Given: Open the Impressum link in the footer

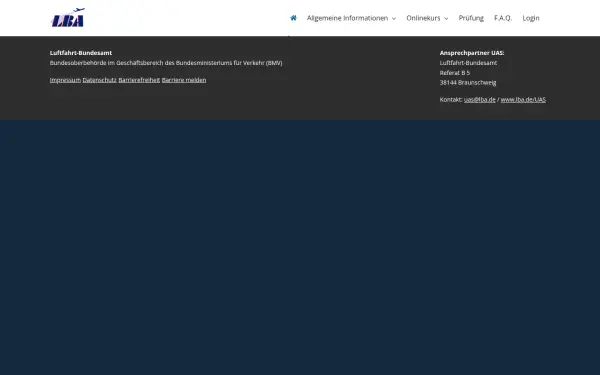Looking at the screenshot, I should click(x=65, y=80).
